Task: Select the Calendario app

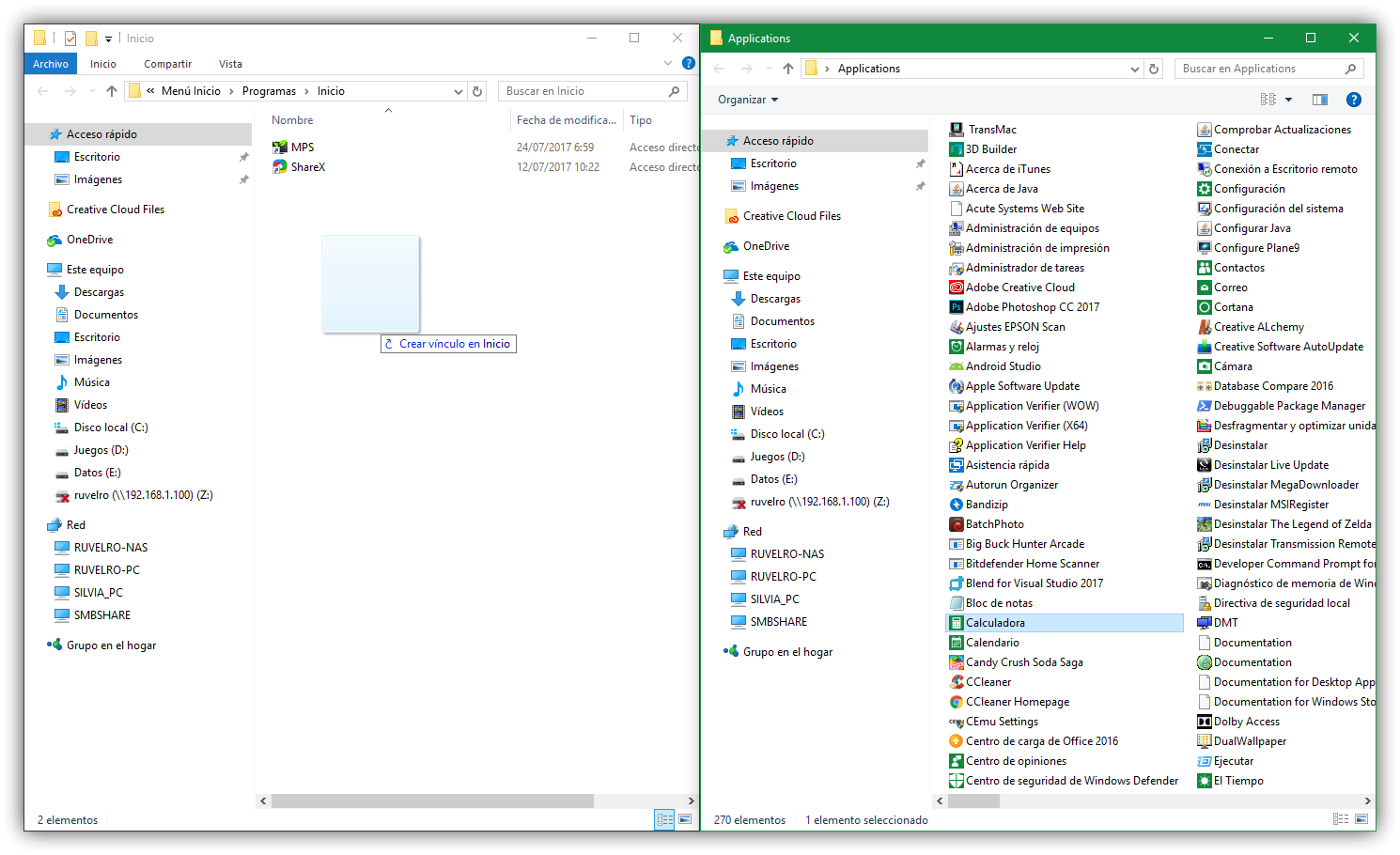Action: [x=984, y=643]
